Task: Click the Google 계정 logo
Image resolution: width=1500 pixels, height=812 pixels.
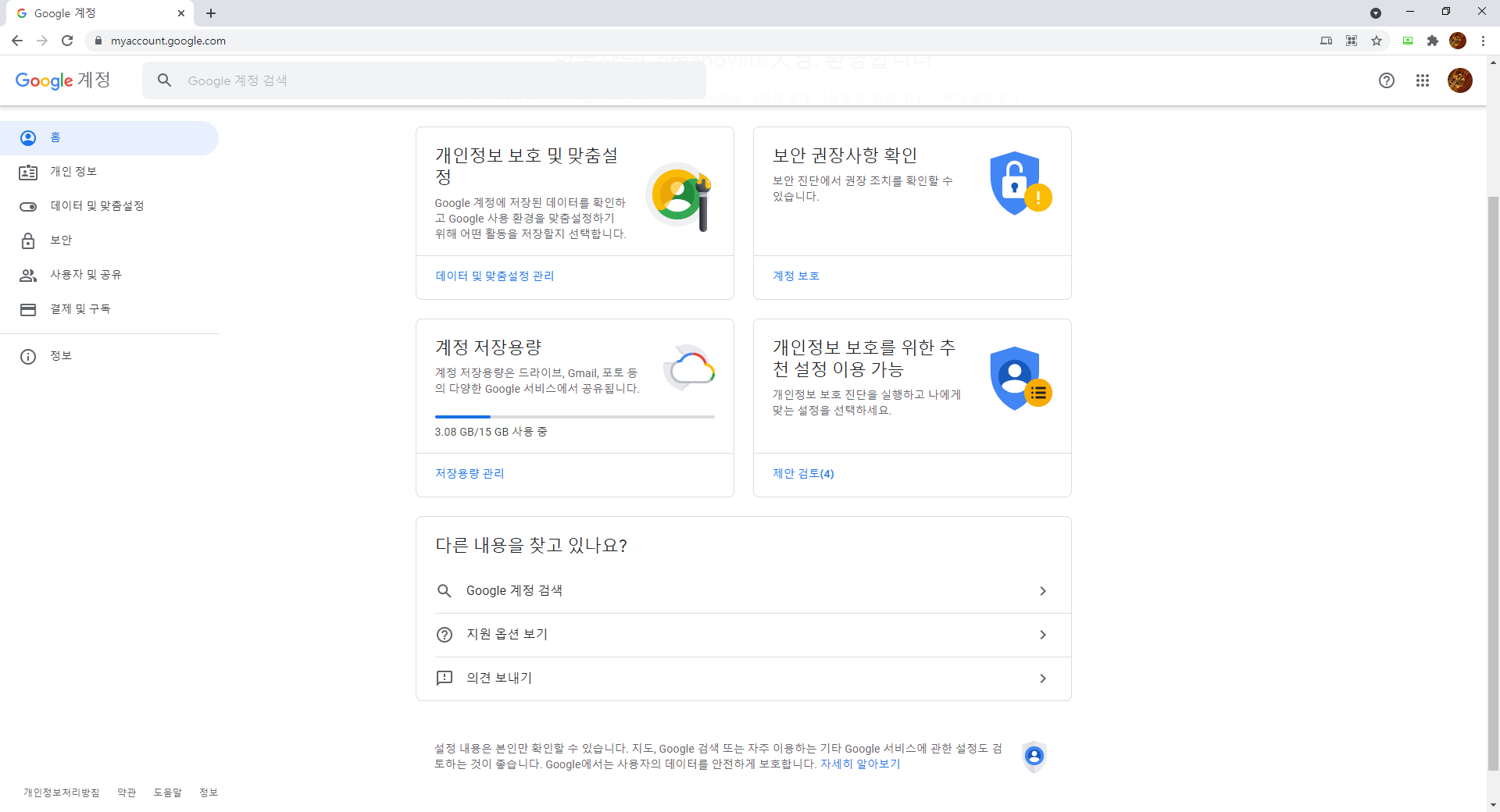Action: 63,80
